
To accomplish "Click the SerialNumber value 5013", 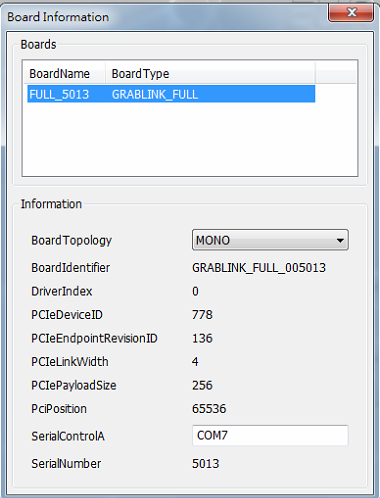I will (x=206, y=464).
